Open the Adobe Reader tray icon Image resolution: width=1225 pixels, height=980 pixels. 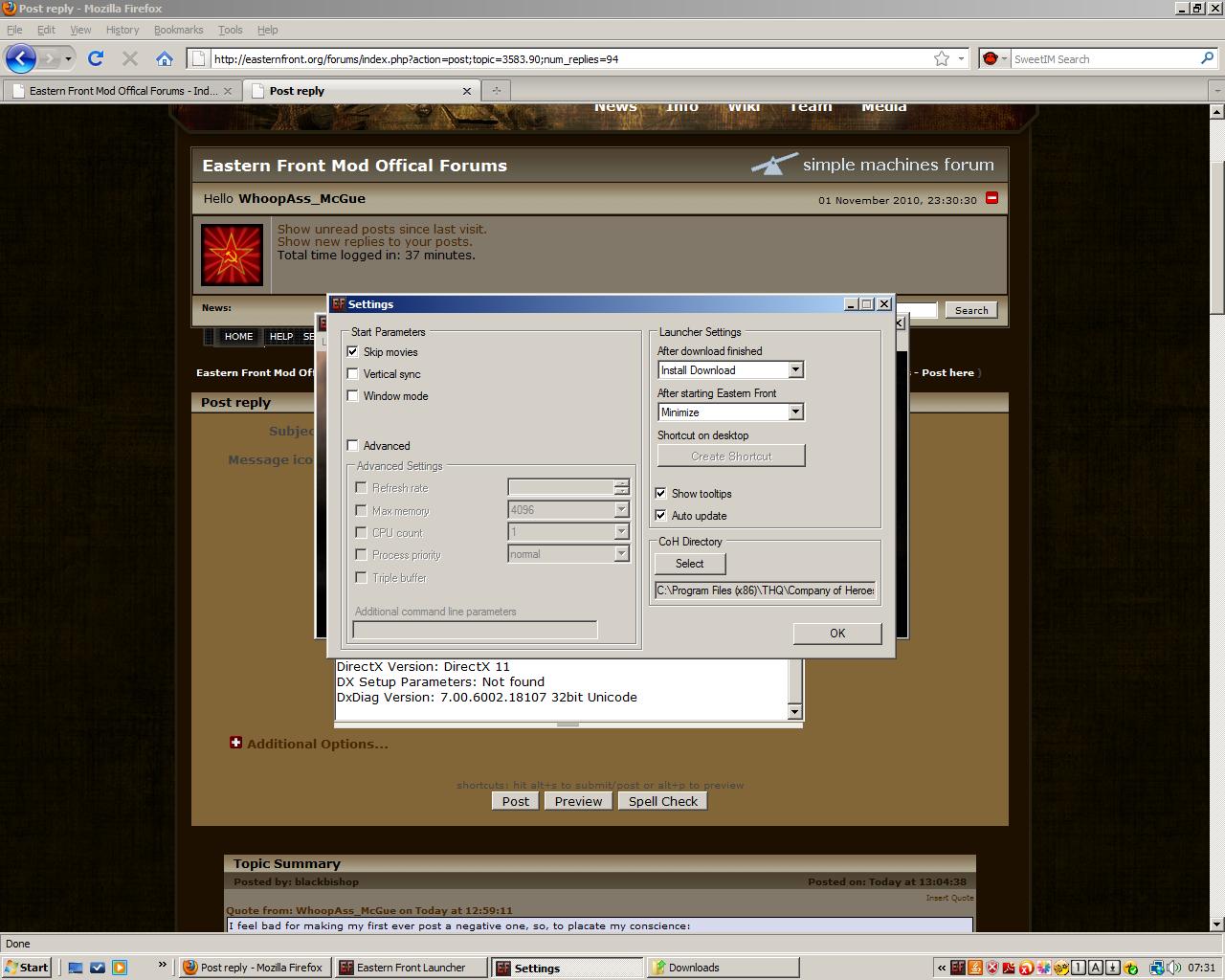pos(1009,968)
